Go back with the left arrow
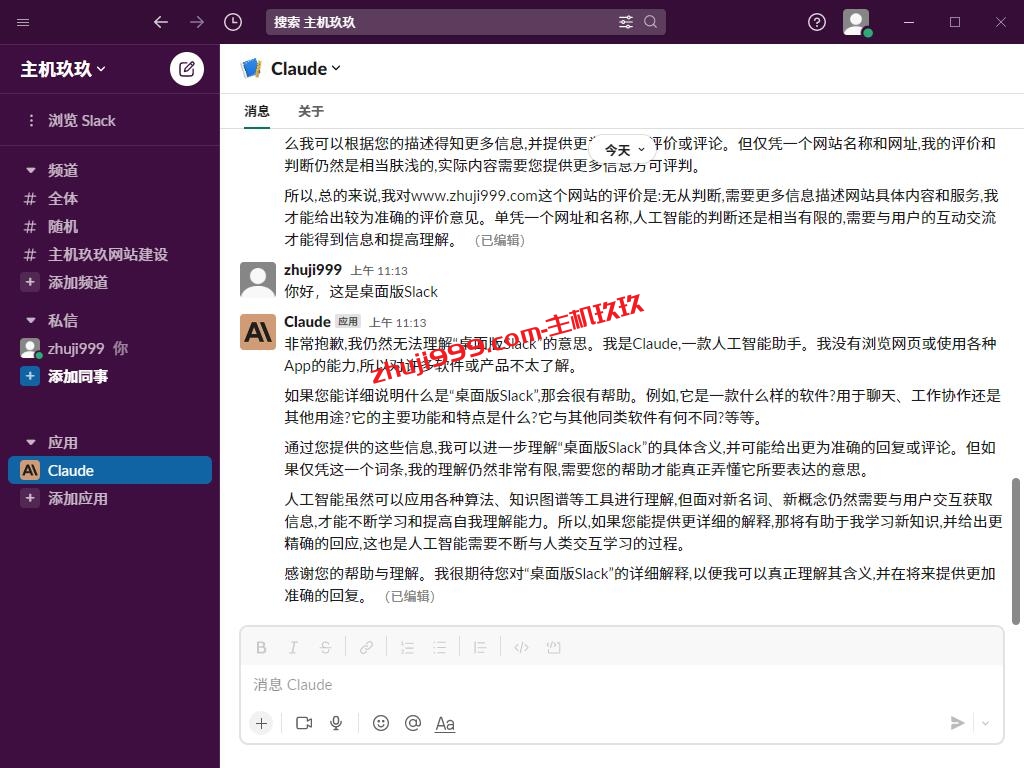The width and height of the screenshot is (1024, 768). point(161,22)
